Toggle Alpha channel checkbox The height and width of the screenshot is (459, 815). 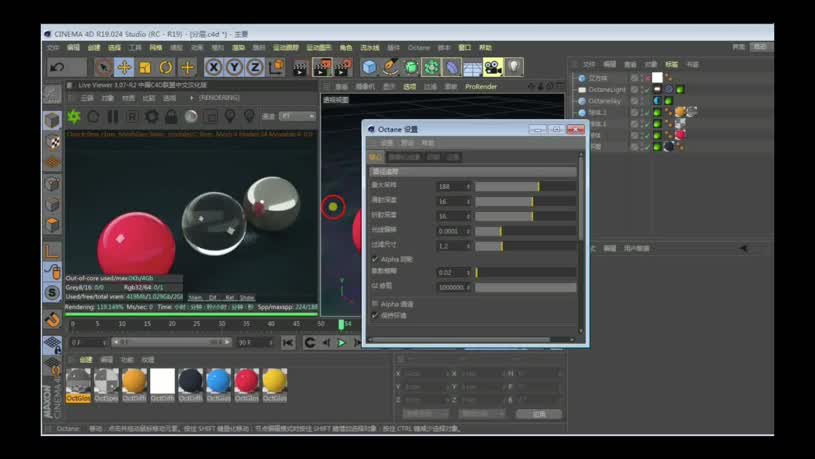[375, 304]
